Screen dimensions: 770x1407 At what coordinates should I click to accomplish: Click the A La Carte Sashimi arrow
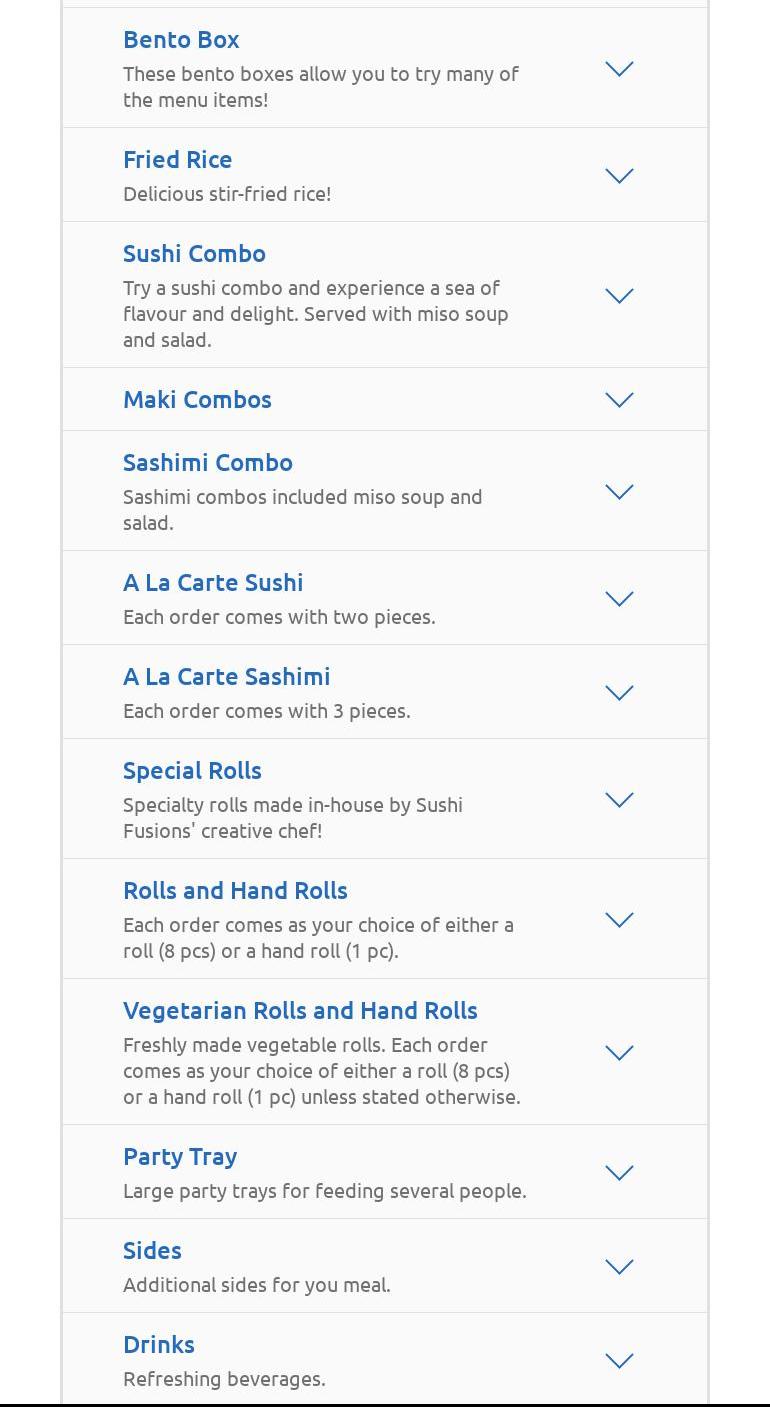tap(620, 693)
